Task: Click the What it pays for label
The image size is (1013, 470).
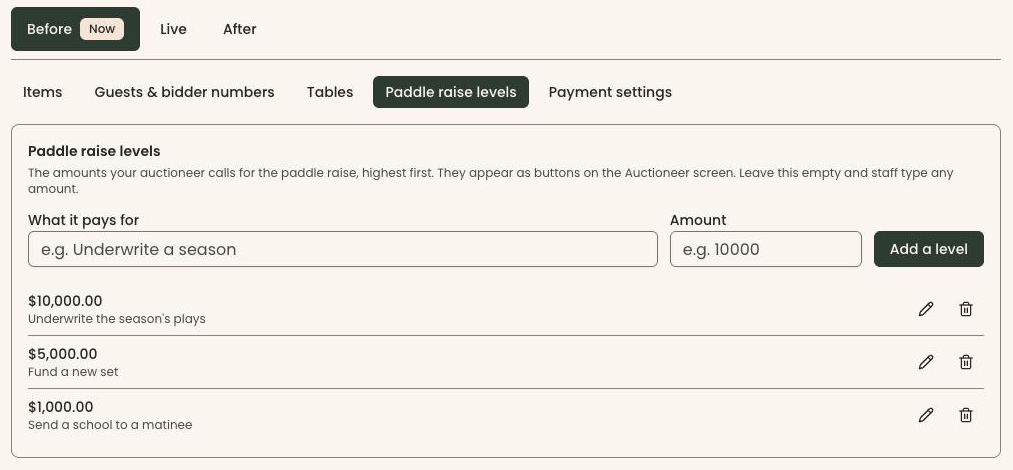Action: (x=83, y=220)
